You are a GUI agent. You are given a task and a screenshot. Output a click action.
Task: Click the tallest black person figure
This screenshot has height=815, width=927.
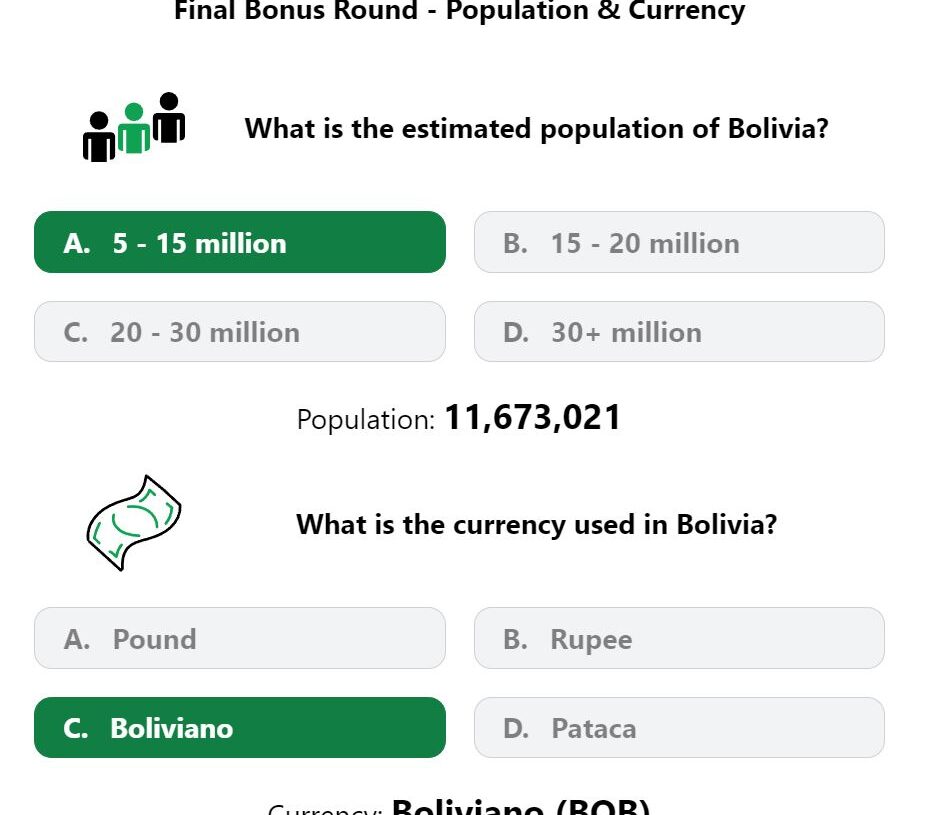169,118
